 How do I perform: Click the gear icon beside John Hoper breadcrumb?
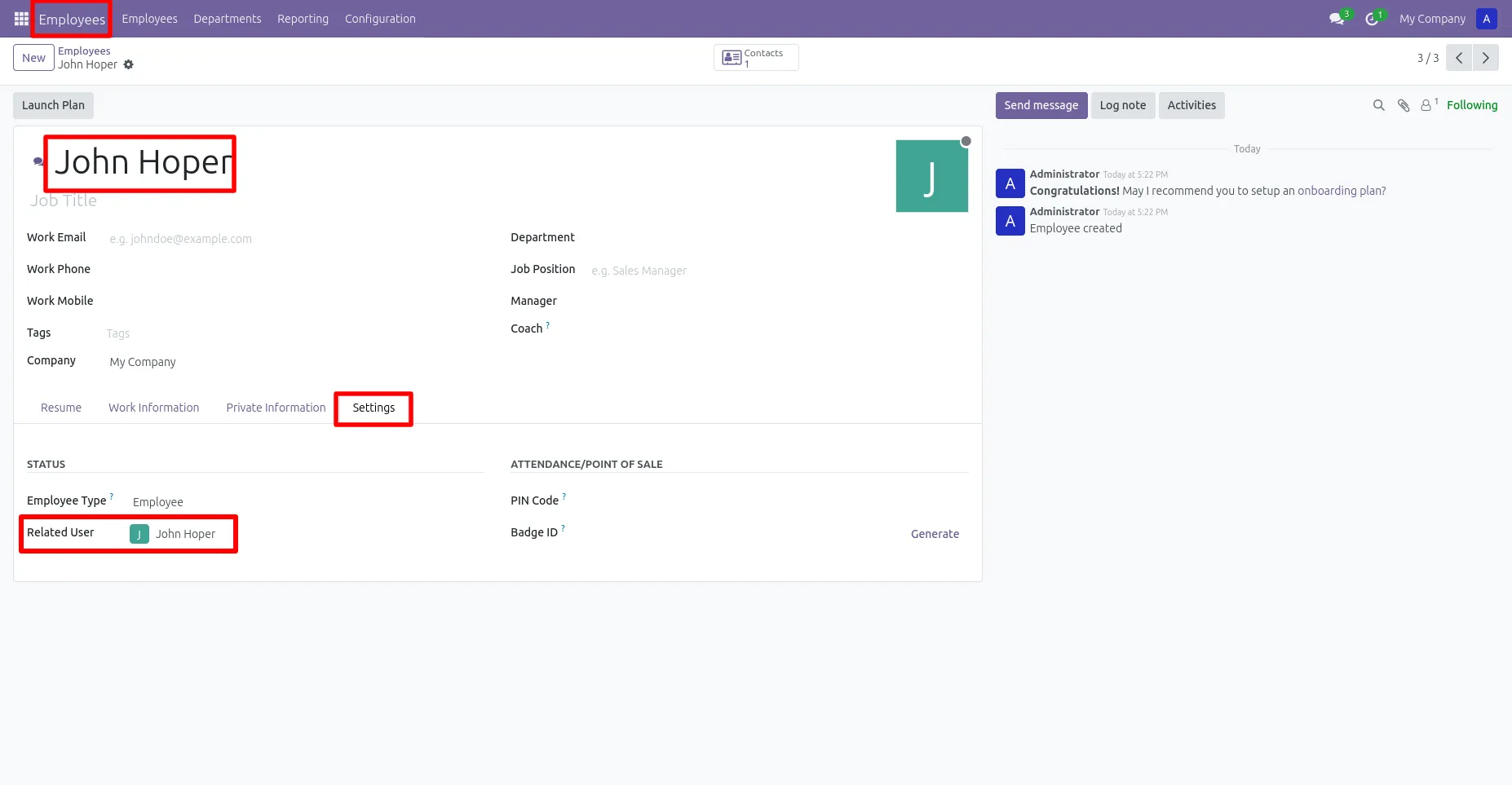[128, 64]
